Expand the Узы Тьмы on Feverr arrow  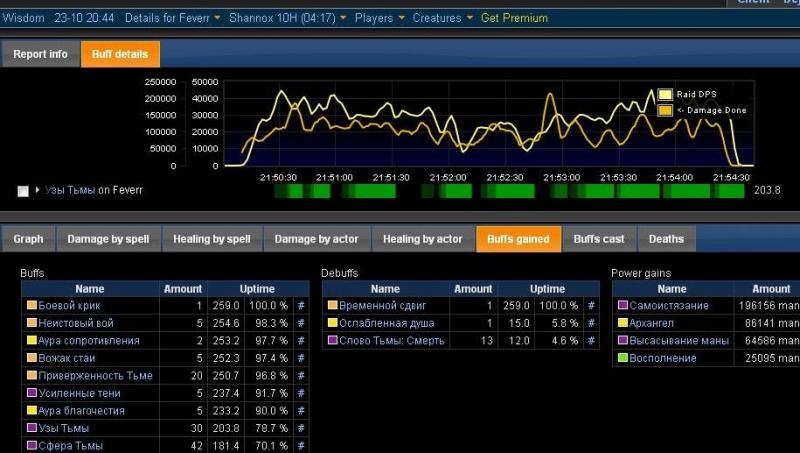pyautogui.click(x=37, y=190)
